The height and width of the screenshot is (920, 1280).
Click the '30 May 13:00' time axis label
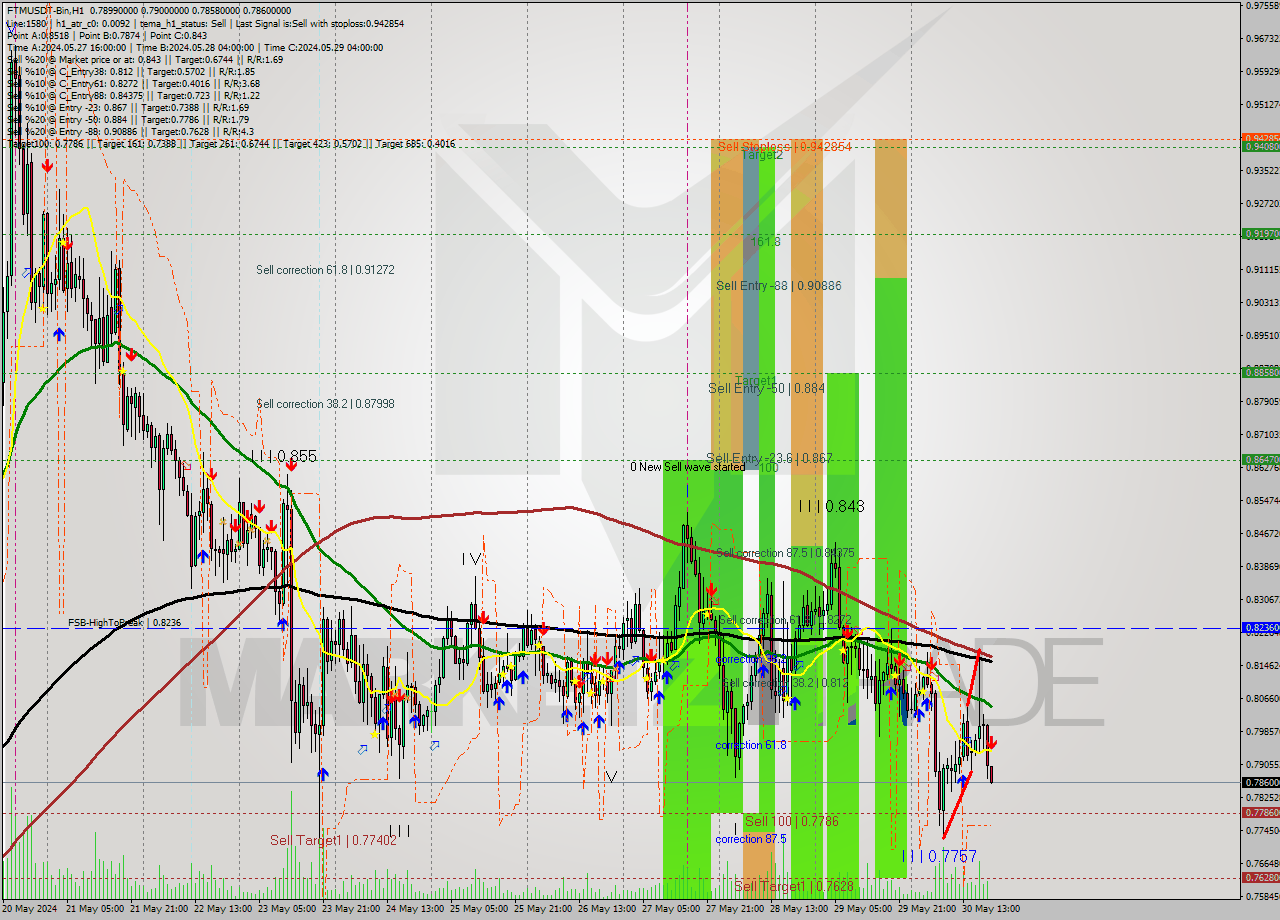992,909
